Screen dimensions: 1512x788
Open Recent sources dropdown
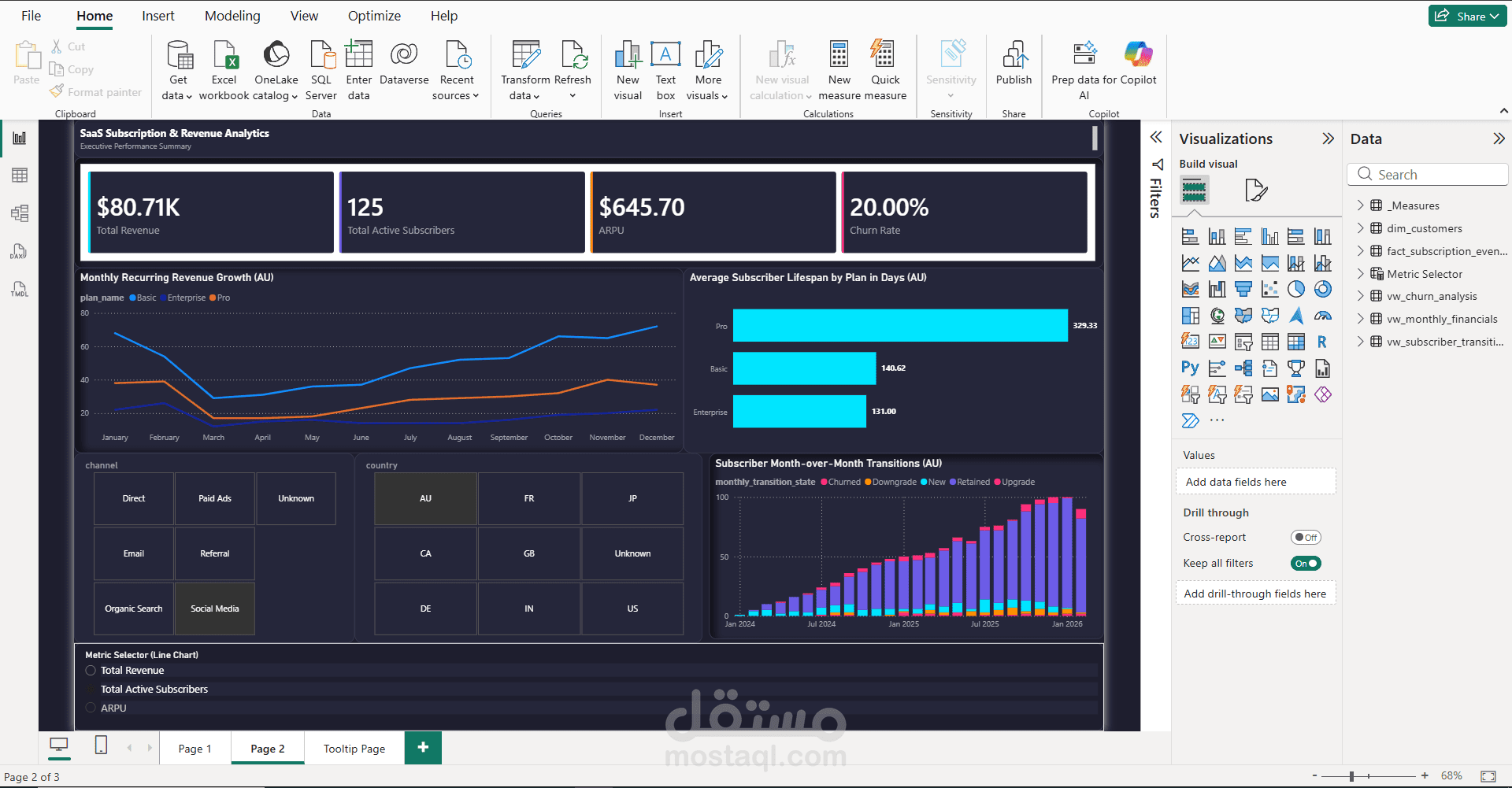pos(456,88)
